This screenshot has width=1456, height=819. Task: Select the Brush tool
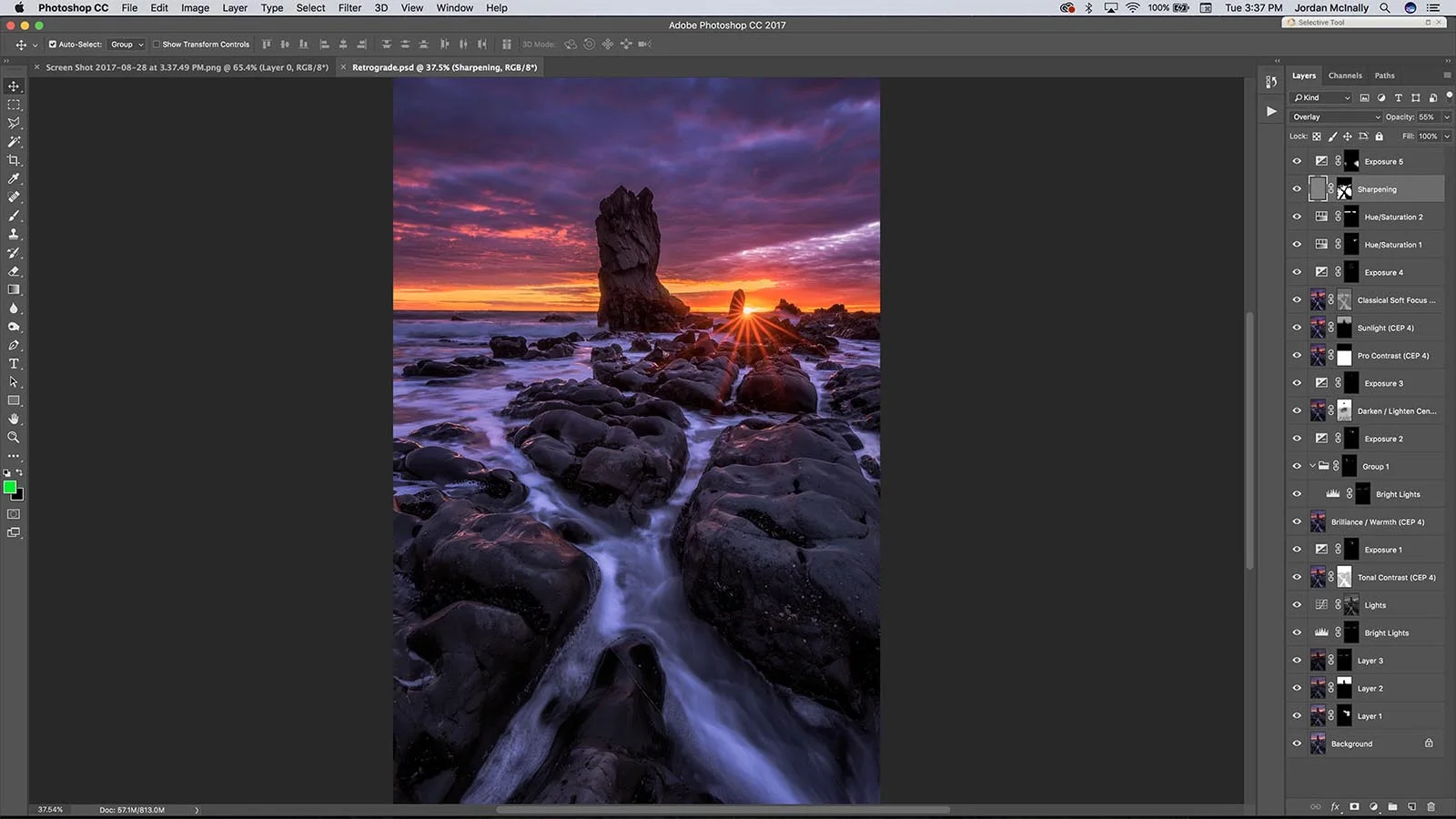point(14,216)
